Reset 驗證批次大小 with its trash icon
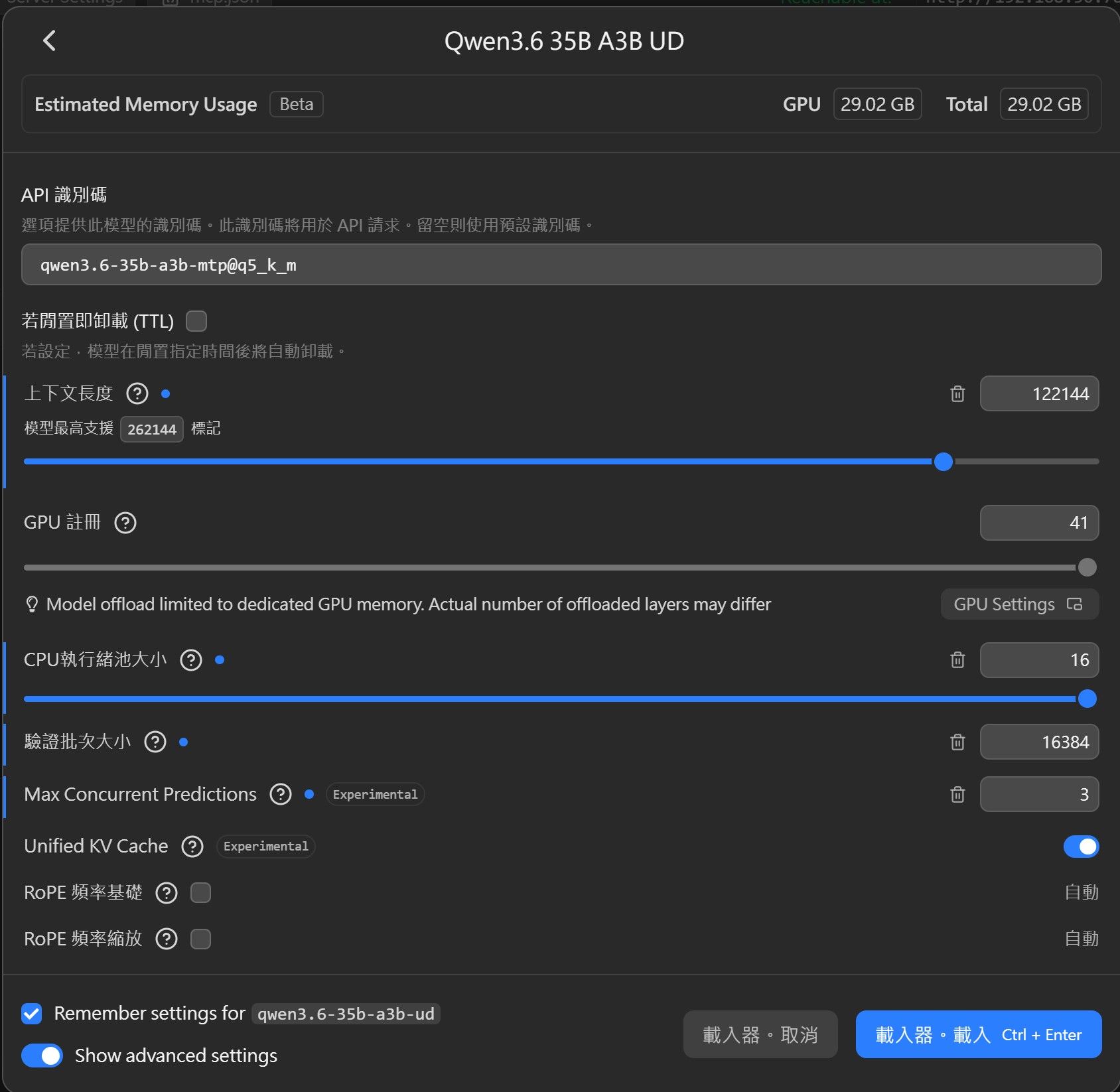The image size is (1120, 1092). [x=957, y=742]
